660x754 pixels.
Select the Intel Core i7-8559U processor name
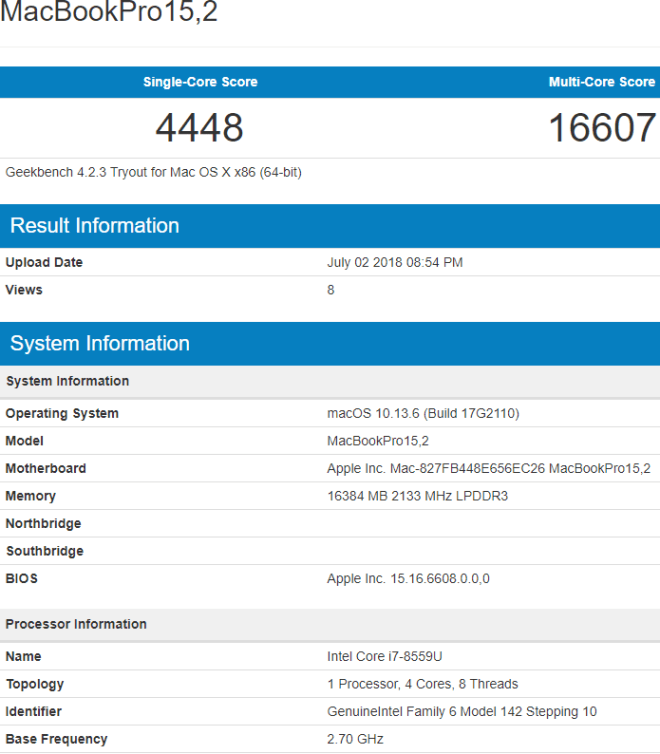pyautogui.click(x=384, y=657)
